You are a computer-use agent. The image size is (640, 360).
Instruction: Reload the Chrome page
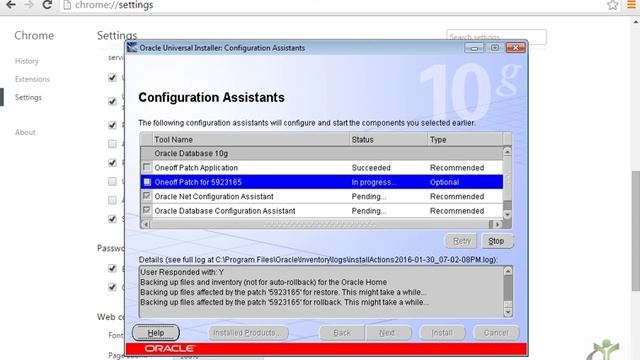[x=47, y=5]
